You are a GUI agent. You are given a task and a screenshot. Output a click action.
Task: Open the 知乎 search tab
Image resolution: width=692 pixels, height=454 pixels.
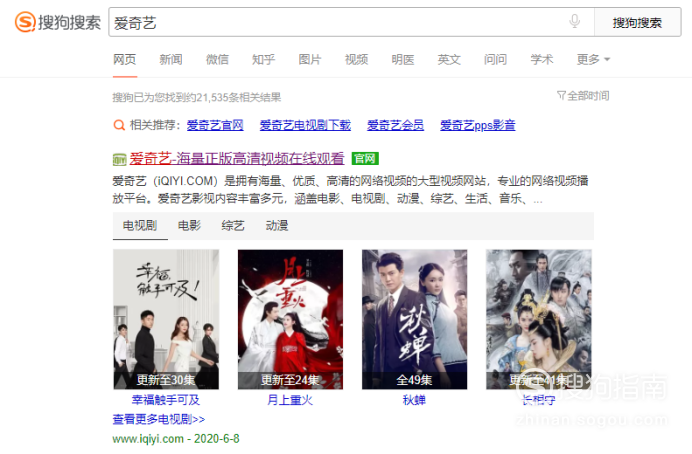point(263,60)
